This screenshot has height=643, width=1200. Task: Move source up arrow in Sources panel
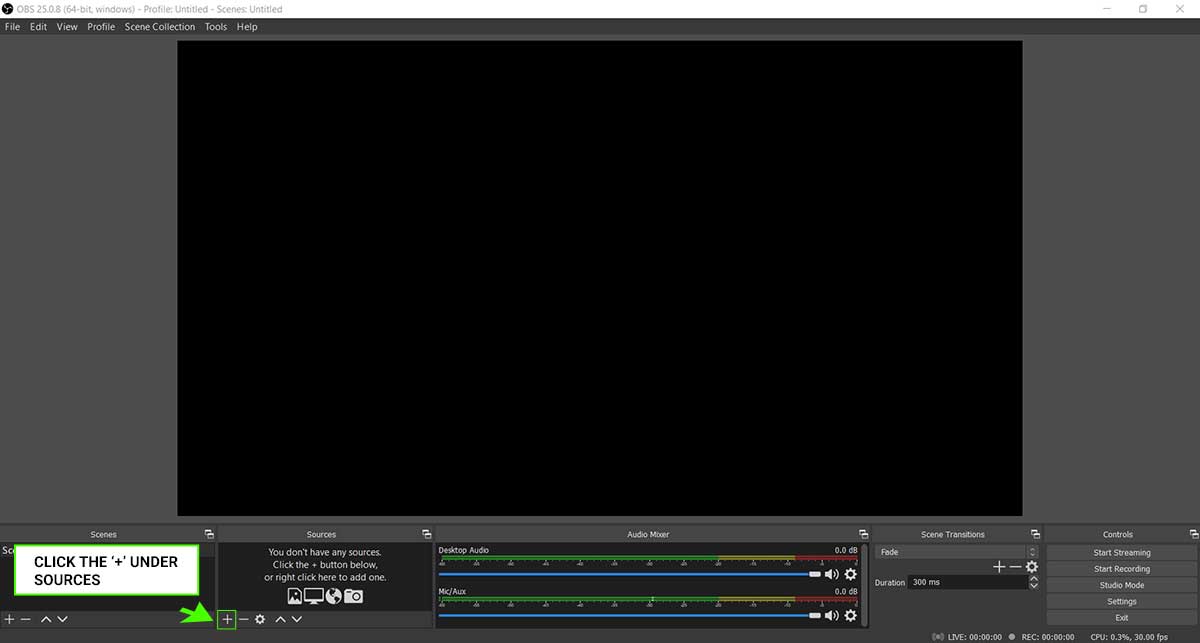click(x=281, y=620)
